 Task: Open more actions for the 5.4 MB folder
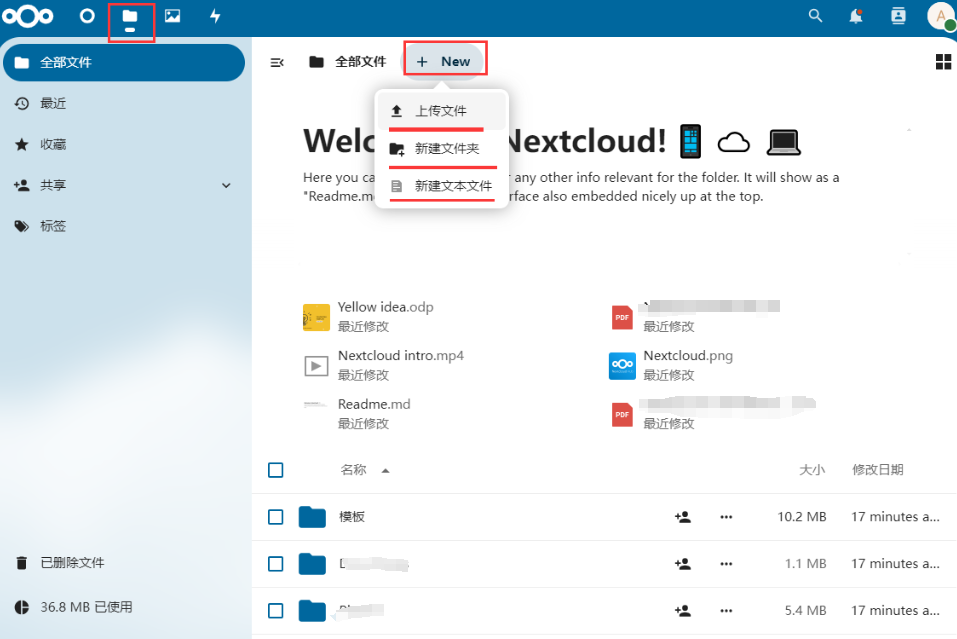tap(726, 610)
